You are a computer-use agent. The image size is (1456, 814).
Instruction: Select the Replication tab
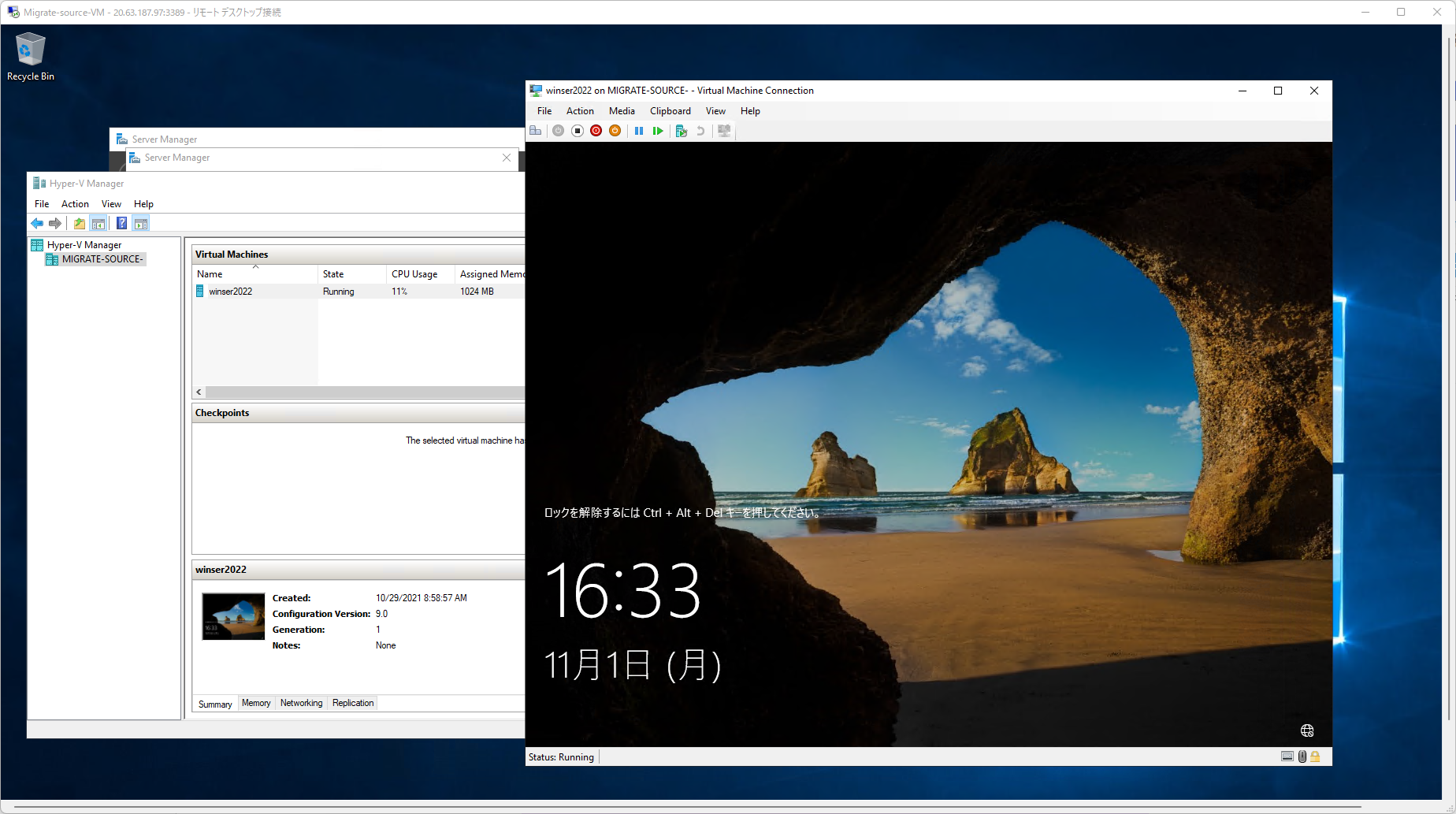tap(352, 703)
